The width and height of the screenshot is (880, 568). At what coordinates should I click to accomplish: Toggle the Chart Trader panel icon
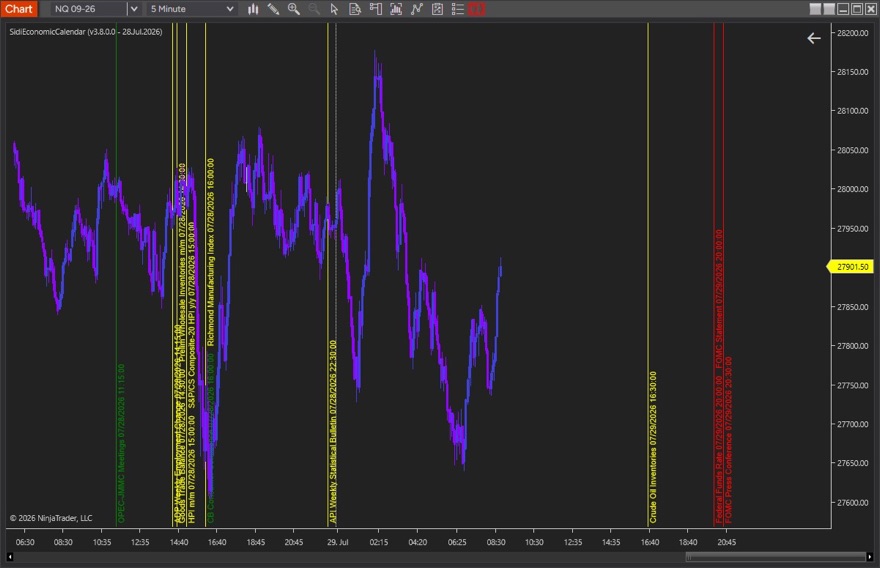click(x=375, y=9)
